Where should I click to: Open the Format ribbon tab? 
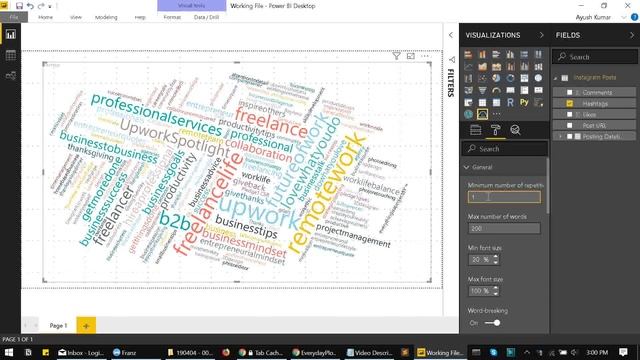(x=172, y=17)
